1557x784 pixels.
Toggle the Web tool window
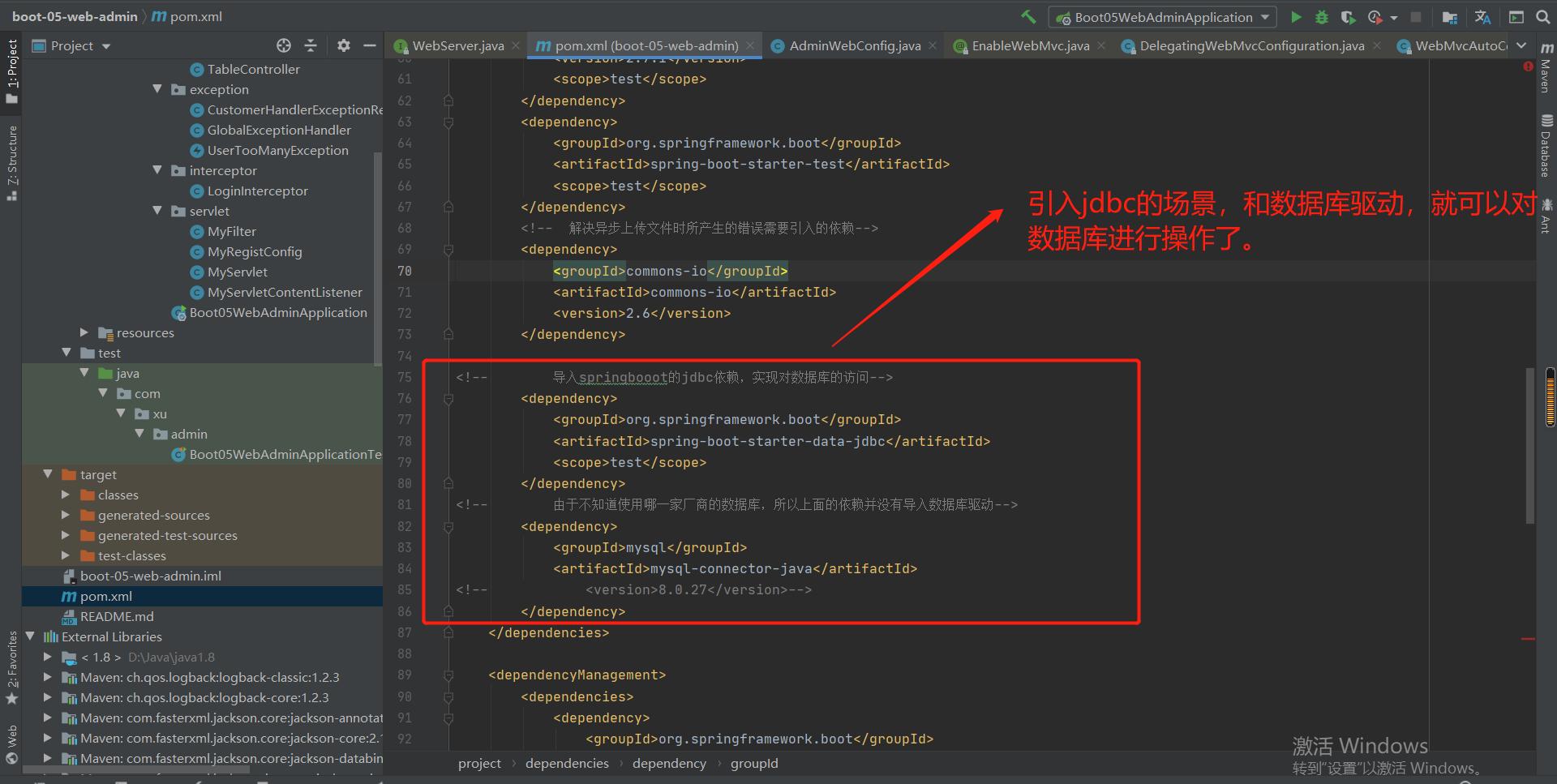[11, 744]
